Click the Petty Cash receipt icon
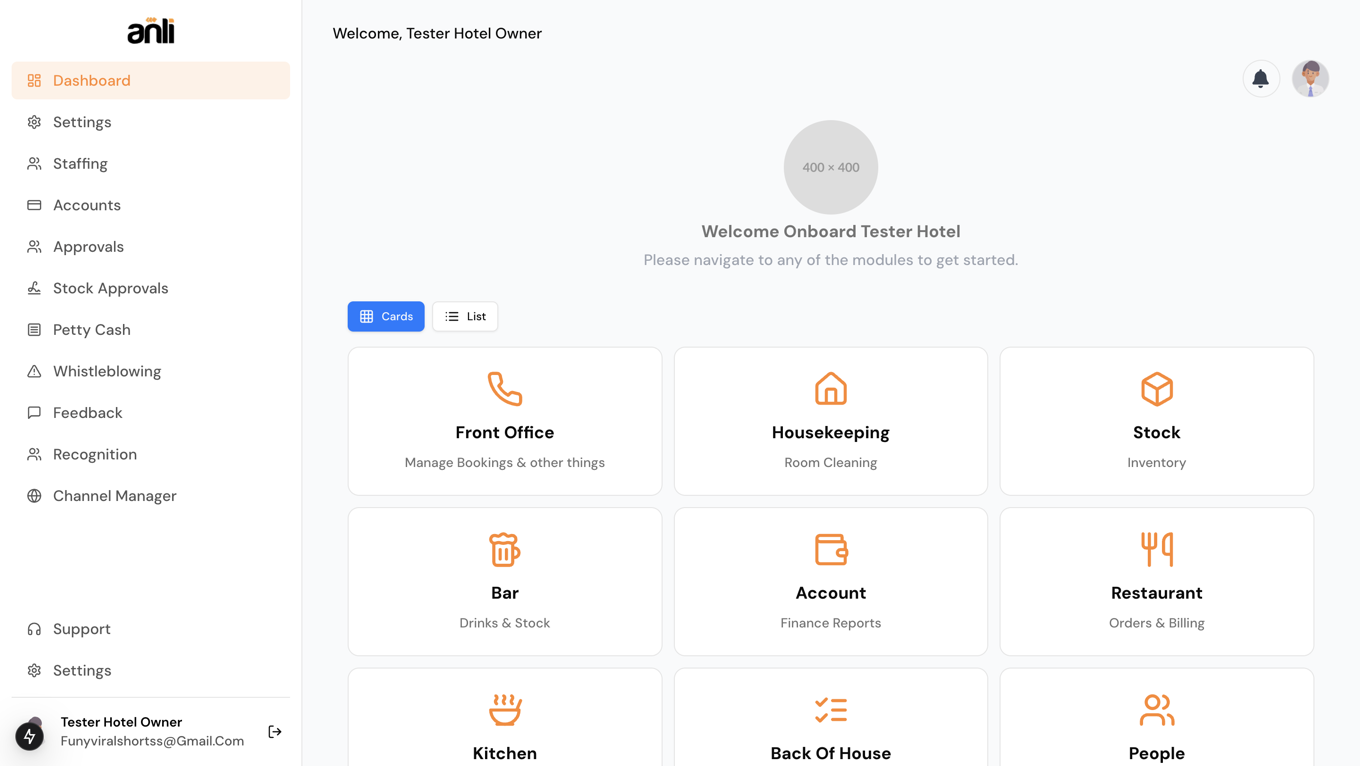 pos(34,330)
